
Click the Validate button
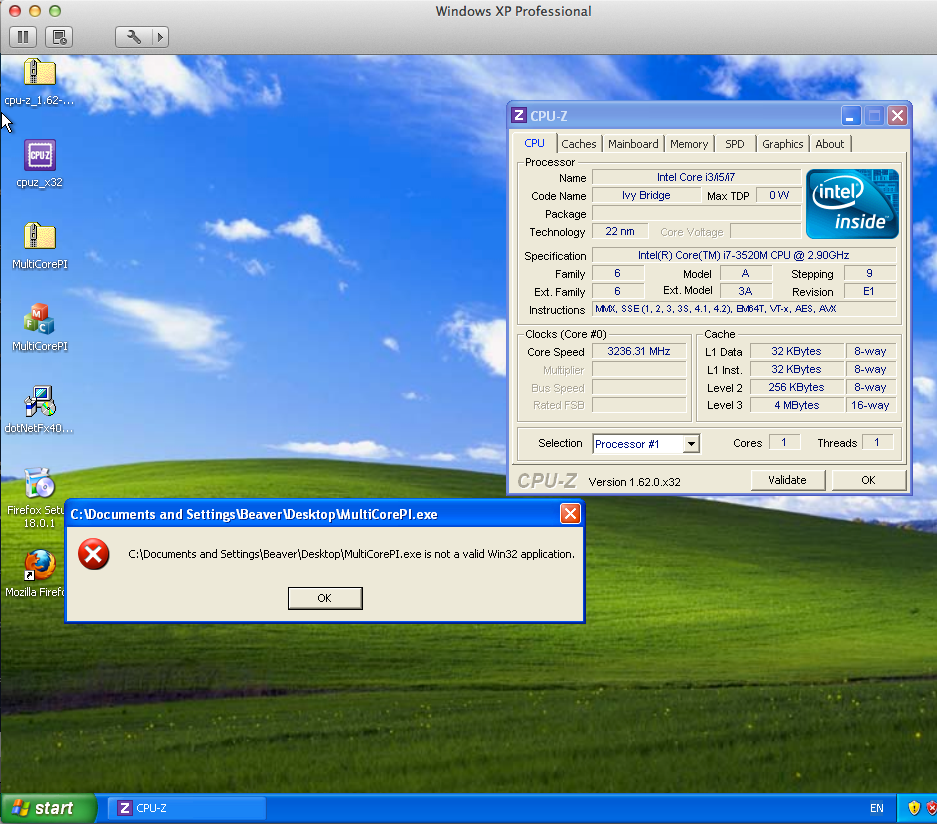787,480
